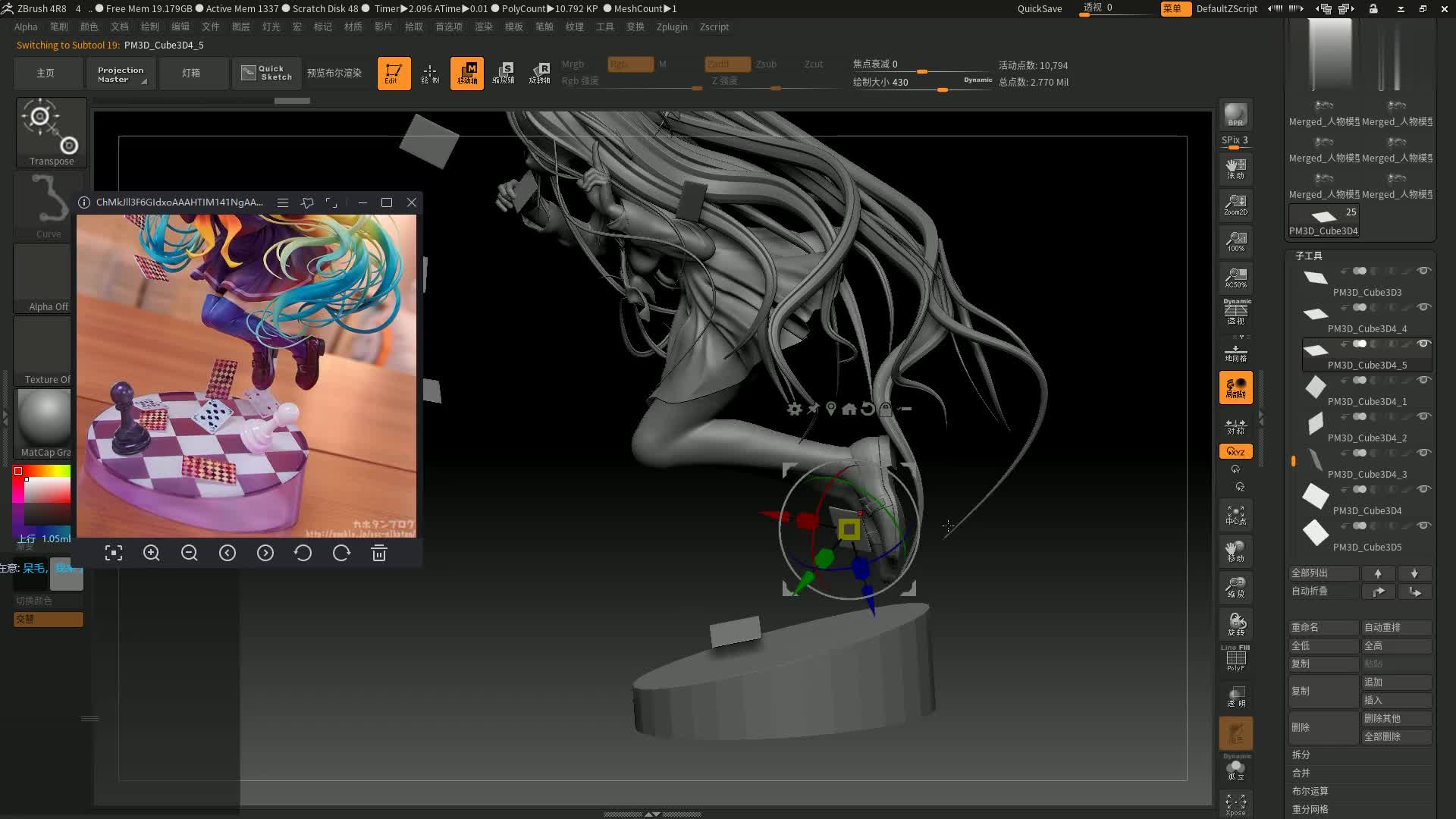This screenshot has width=1456, height=819.
Task: Delete the image in the reference viewer
Action: point(379,554)
